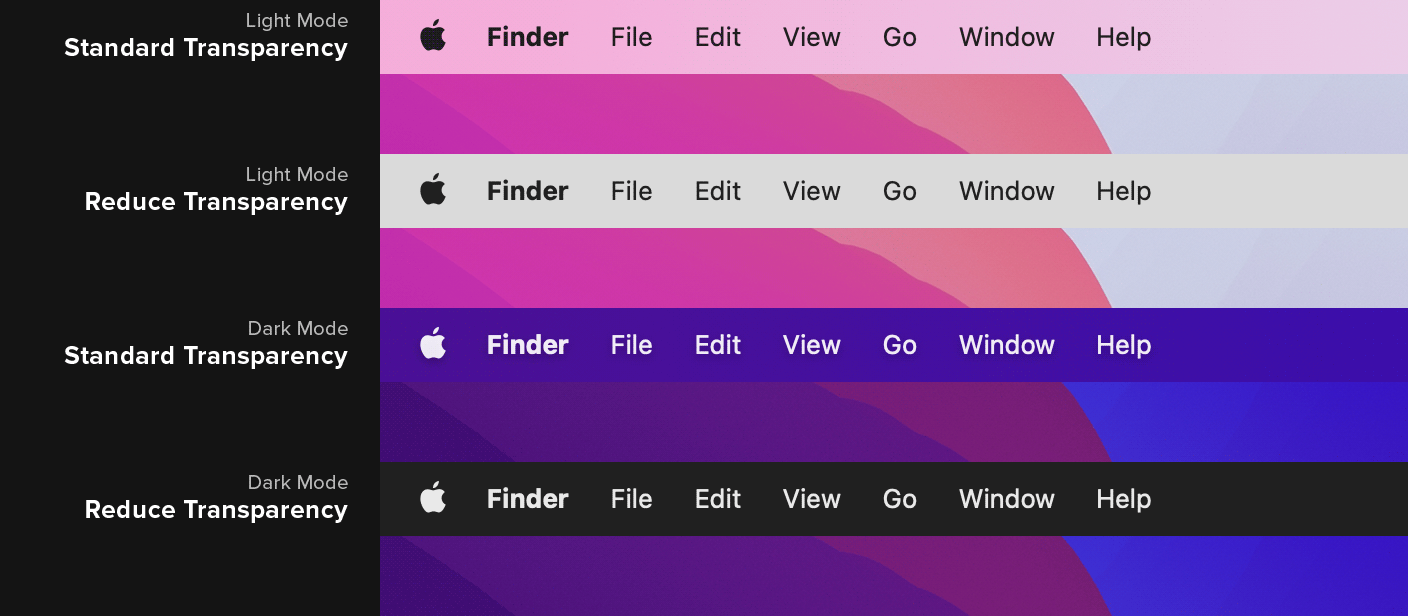
Task: Open View menu in Light Mode Reduce Transparency bar
Action: (812, 191)
